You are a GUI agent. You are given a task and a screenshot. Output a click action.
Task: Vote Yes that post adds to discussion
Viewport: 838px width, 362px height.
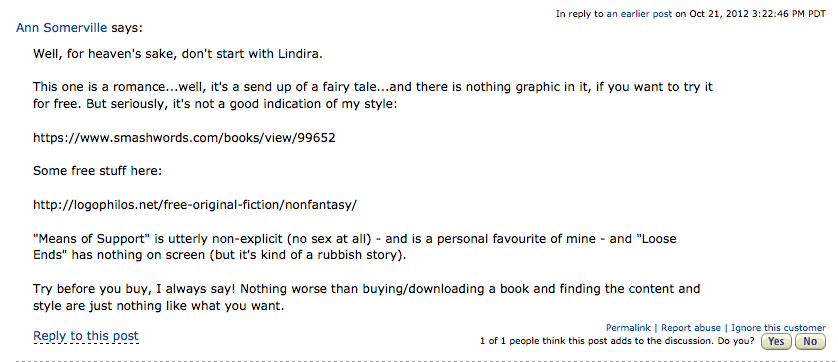click(776, 341)
